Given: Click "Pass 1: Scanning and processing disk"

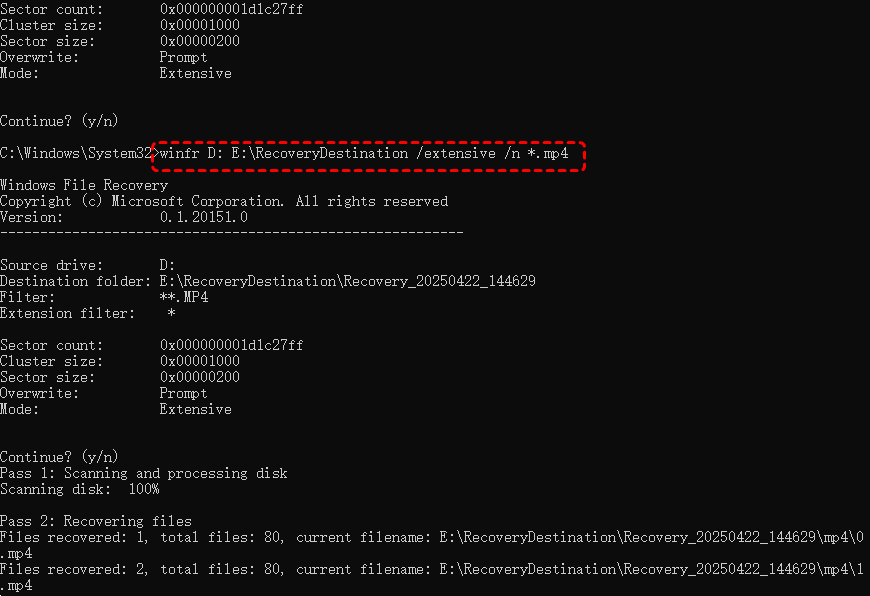Looking at the screenshot, I should pyautogui.click(x=143, y=473).
